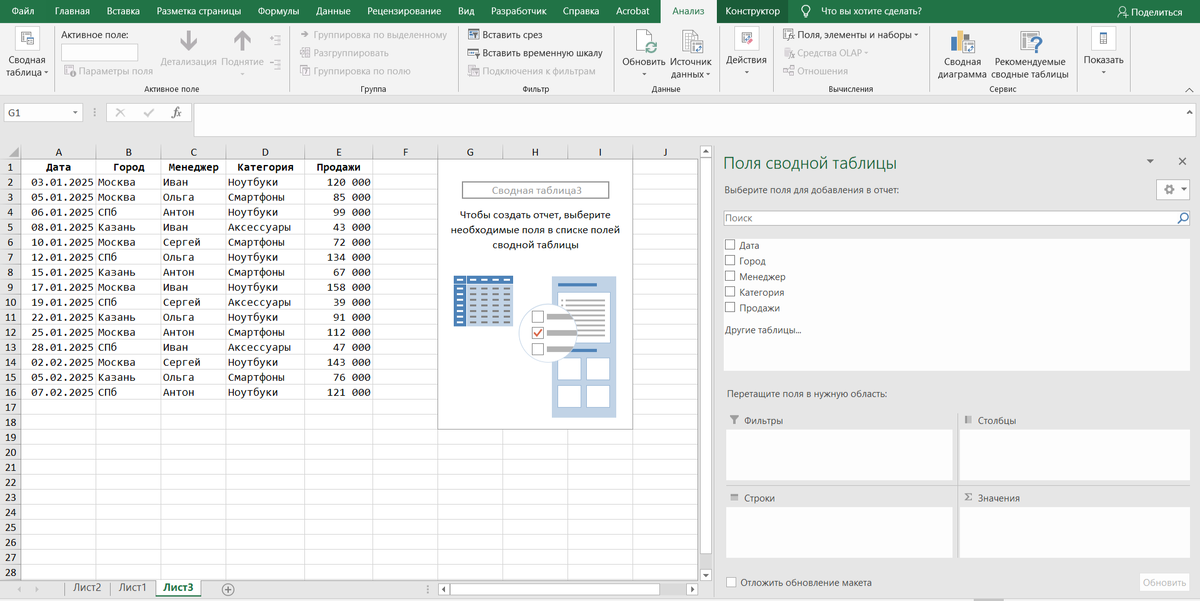The width and height of the screenshot is (1200, 601).
Task: Click Вставить срез slicer icon
Action: 474,35
